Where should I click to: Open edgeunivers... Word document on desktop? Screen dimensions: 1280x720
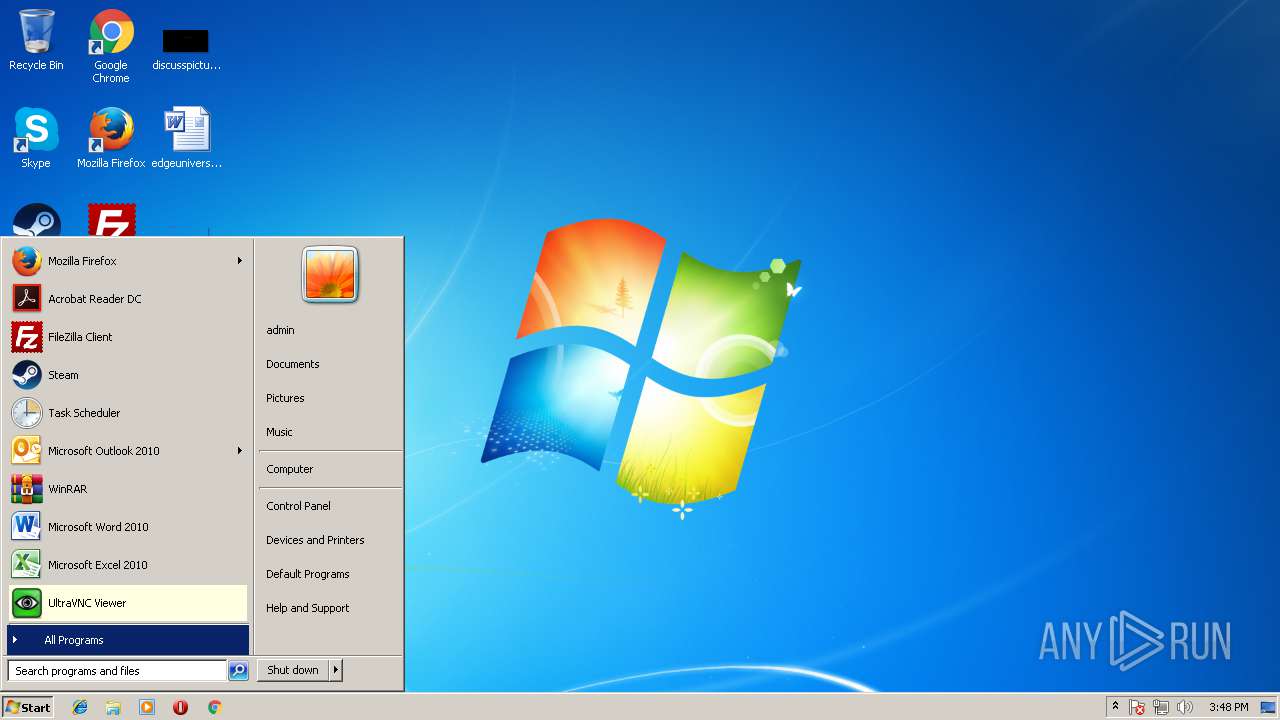[x=187, y=138]
